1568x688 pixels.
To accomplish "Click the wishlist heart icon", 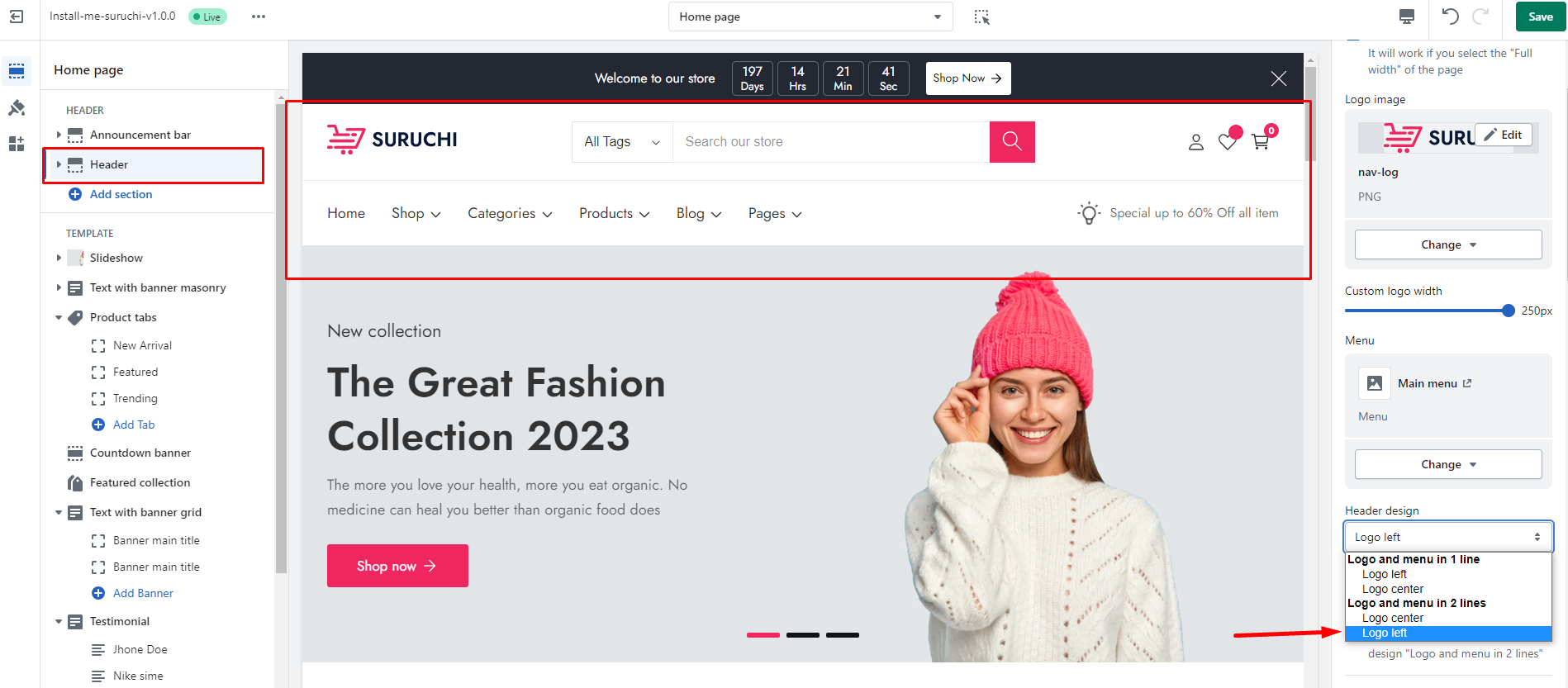I will (x=1228, y=142).
